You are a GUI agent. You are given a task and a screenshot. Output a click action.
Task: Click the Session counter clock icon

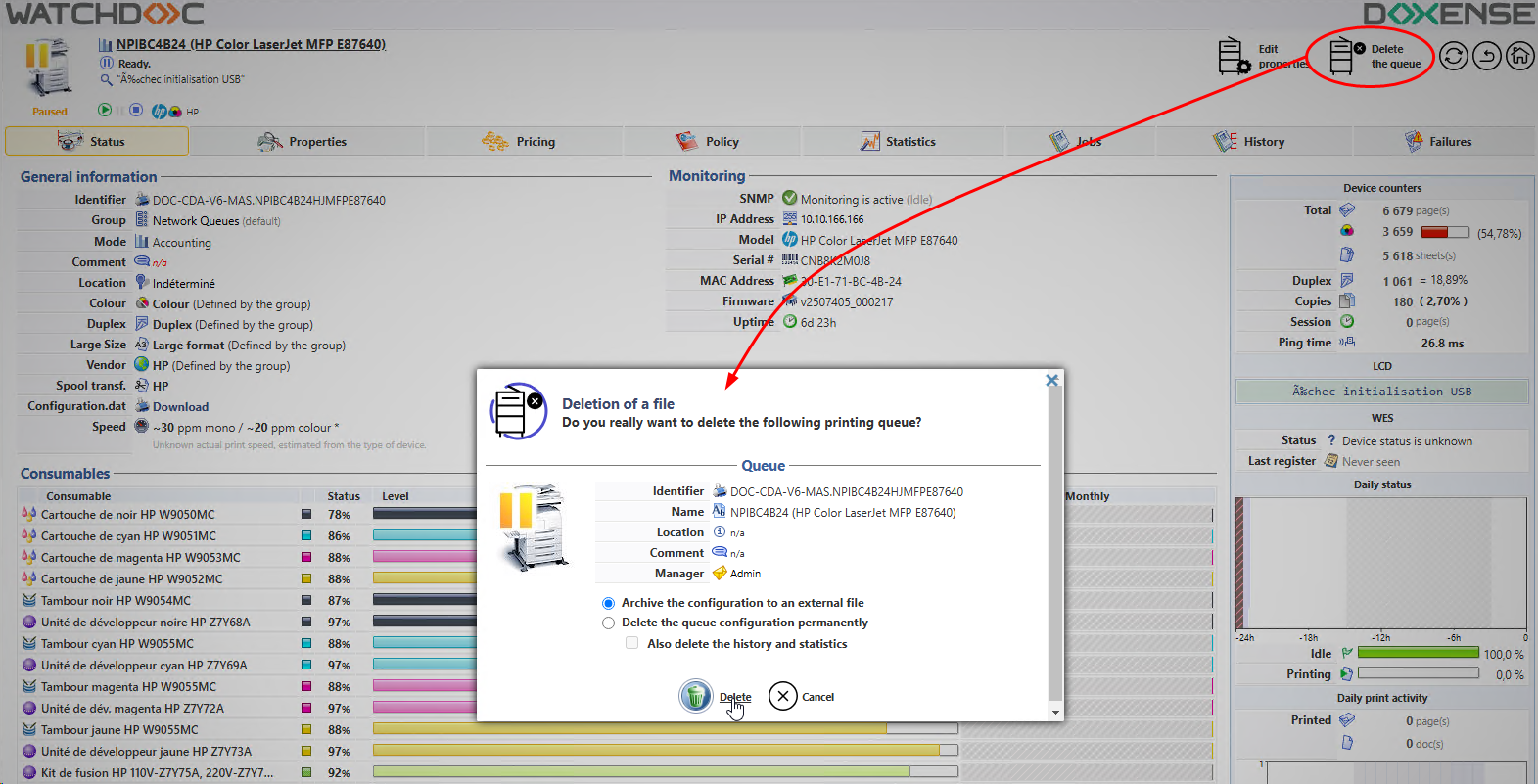coord(1347,321)
